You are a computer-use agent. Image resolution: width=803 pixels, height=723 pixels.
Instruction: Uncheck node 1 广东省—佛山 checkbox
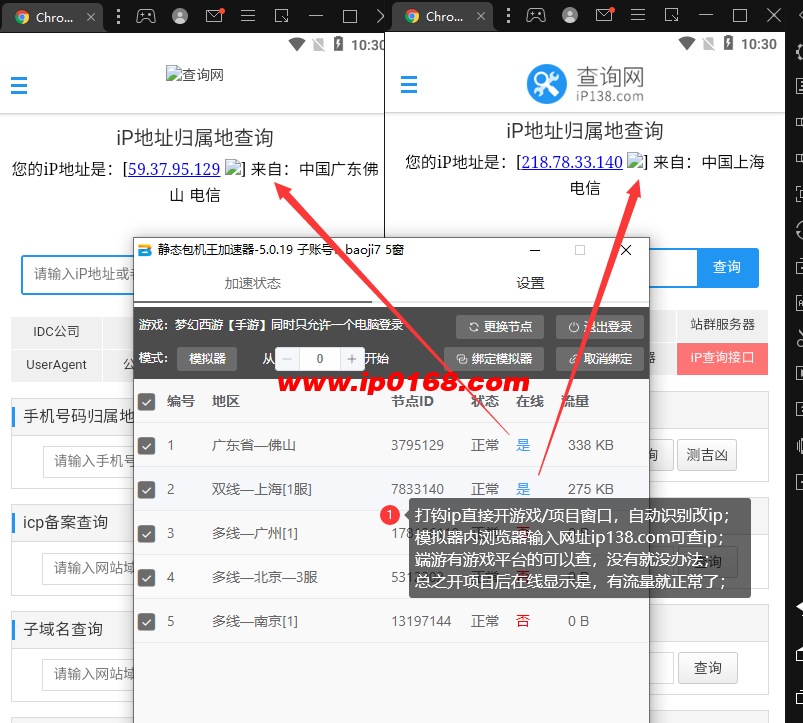(146, 445)
